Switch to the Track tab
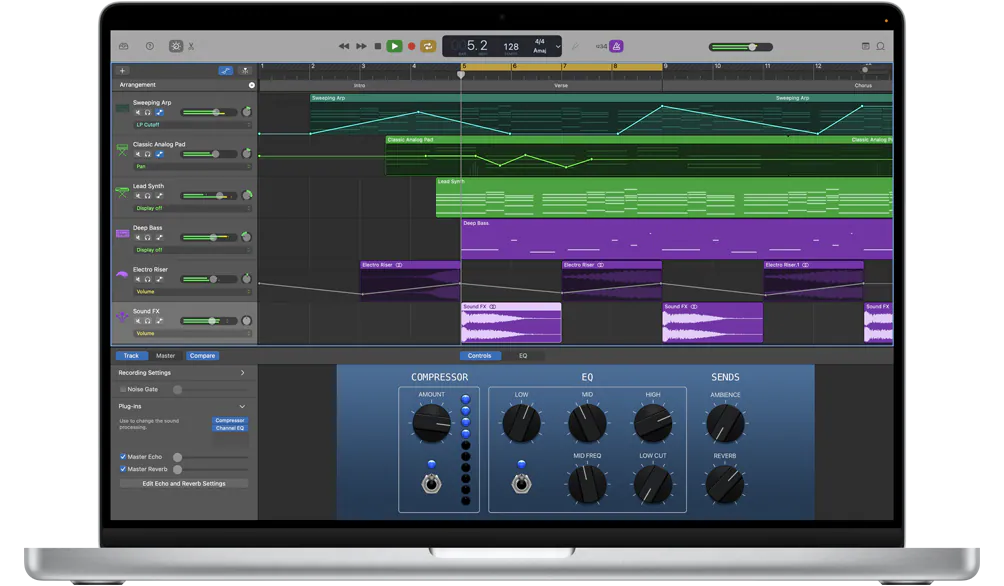Viewport: 1004px width, 586px height. click(131, 355)
